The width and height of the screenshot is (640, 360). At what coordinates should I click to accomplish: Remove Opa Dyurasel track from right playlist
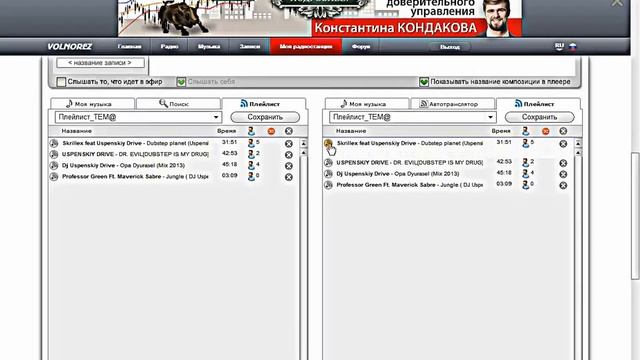point(563,174)
